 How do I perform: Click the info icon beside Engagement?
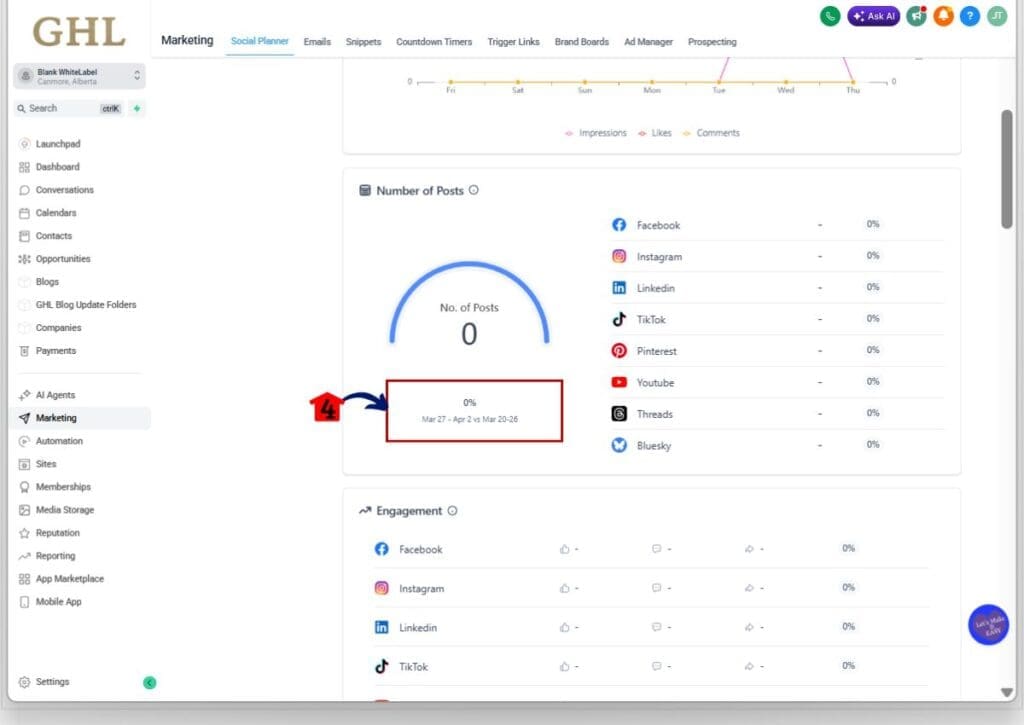coord(452,511)
